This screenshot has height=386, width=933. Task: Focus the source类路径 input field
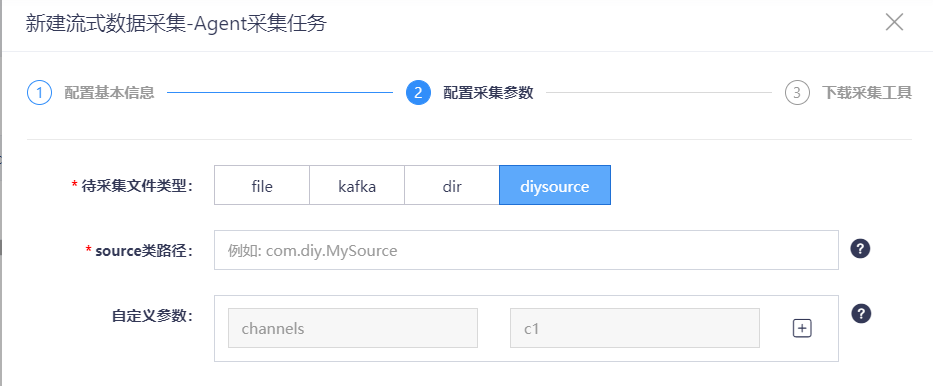tap(526, 250)
